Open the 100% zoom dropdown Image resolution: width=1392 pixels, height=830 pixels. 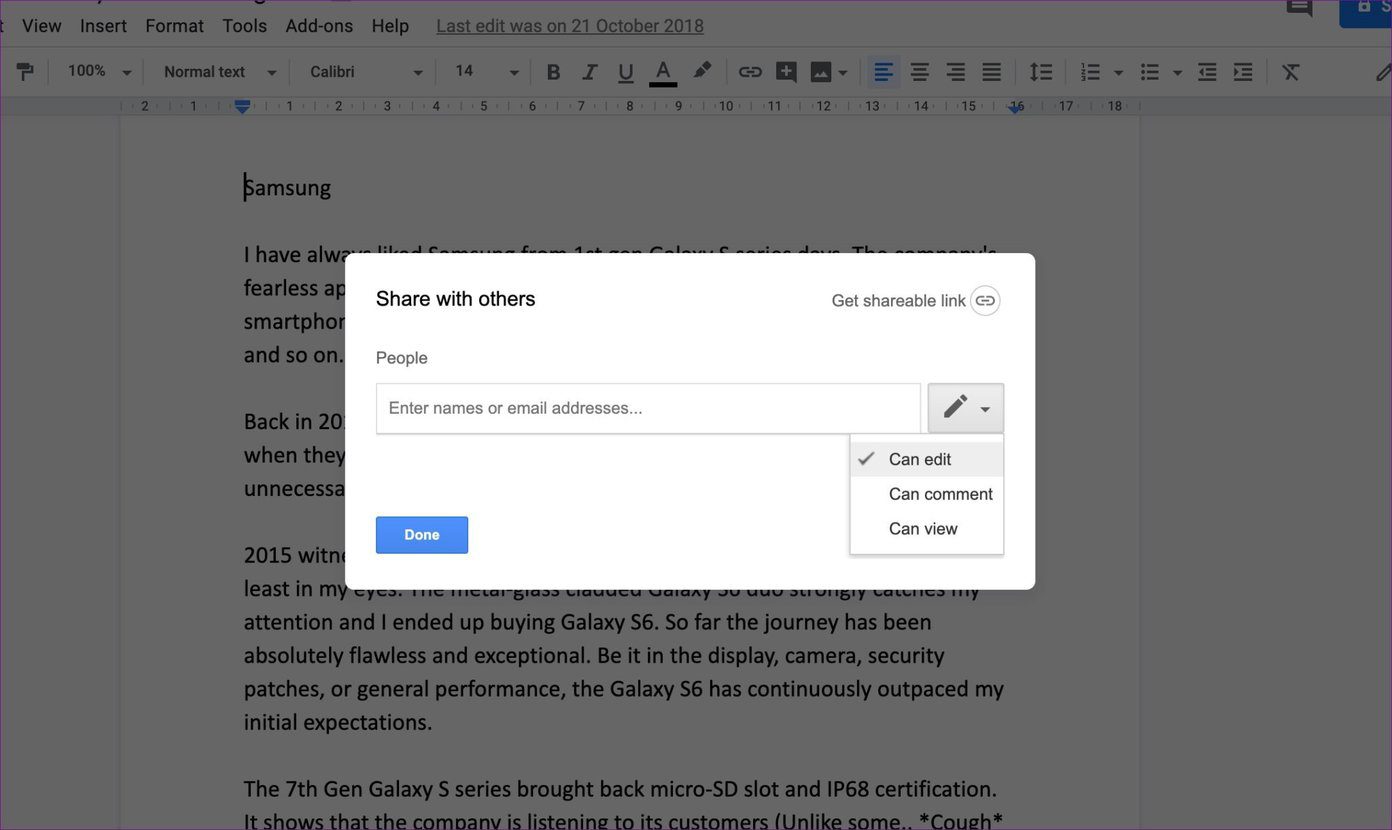(99, 72)
